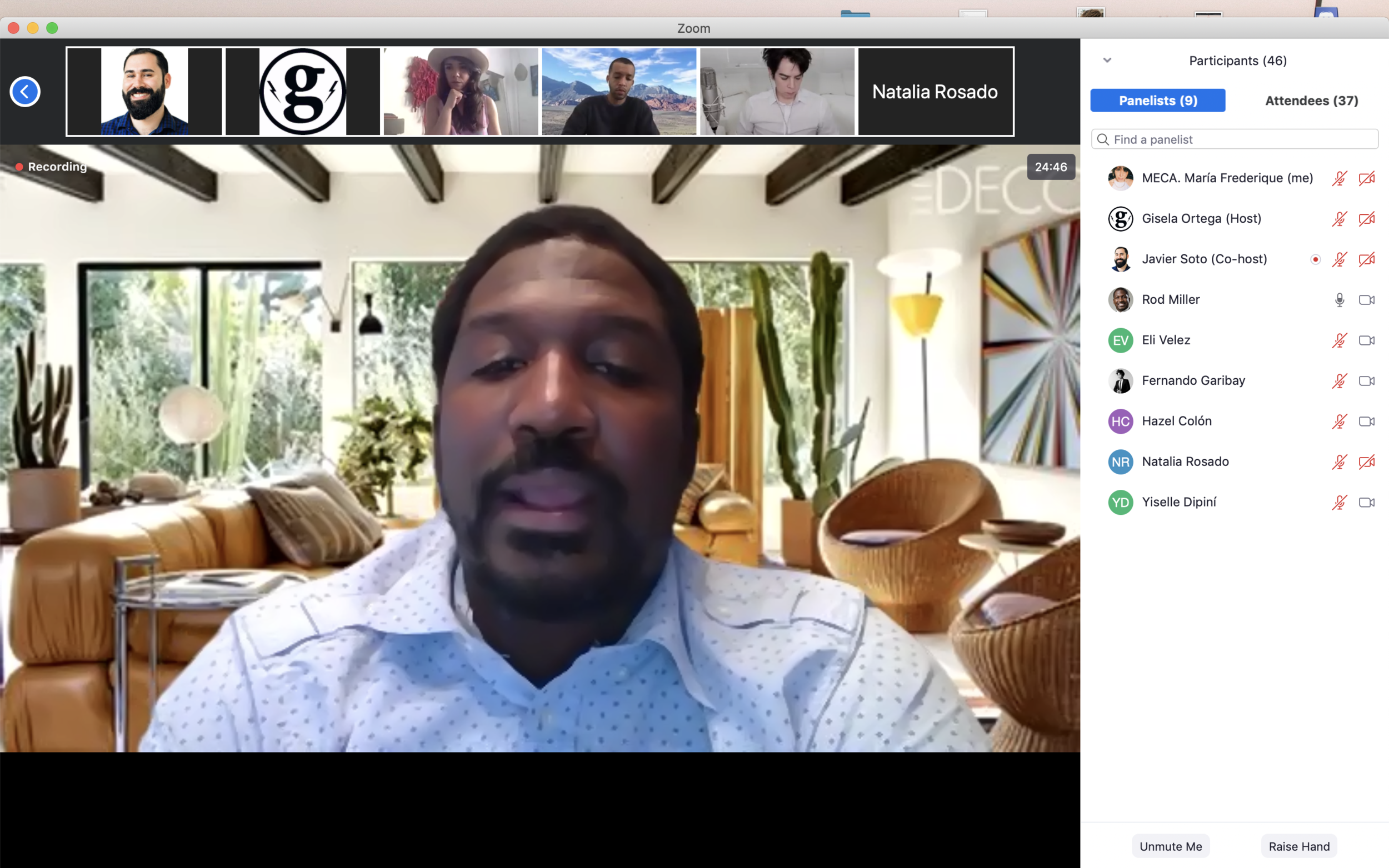The image size is (1389, 868).
Task: Click Javier Soto's red recording indicator icon
Action: [1315, 259]
